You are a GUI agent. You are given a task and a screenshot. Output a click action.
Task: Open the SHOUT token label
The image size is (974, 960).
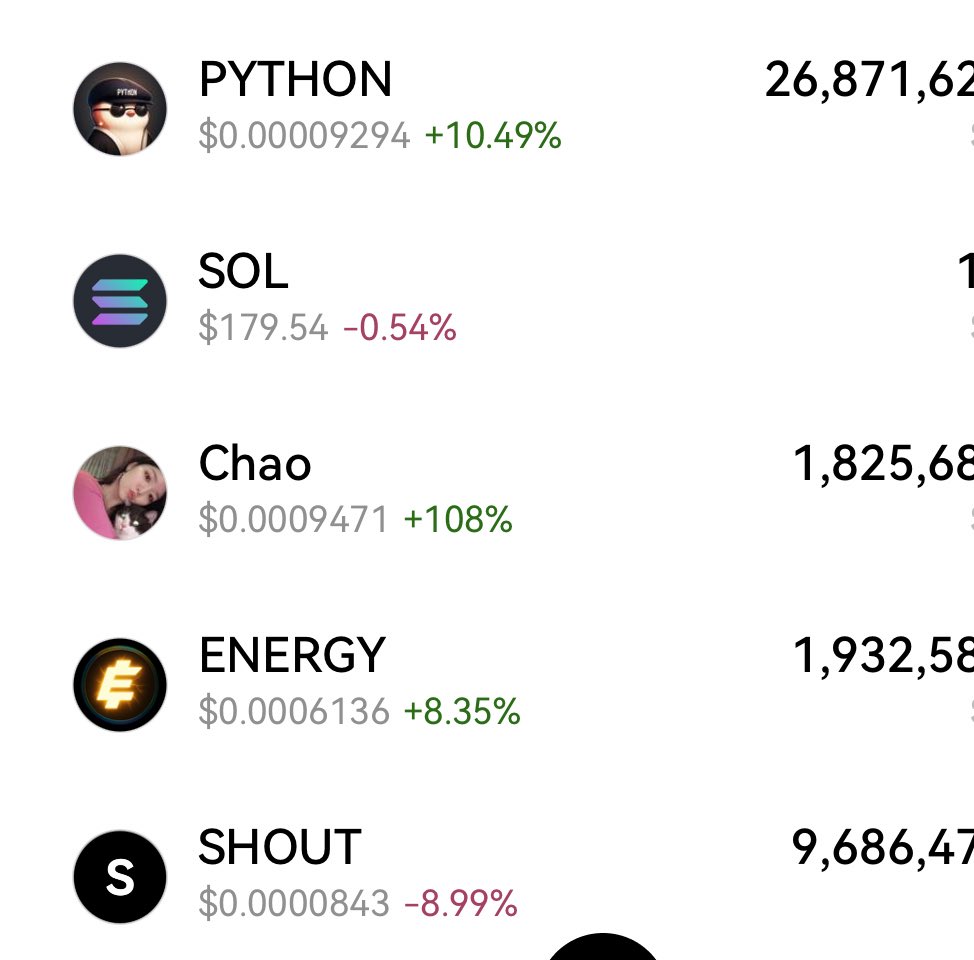(280, 848)
